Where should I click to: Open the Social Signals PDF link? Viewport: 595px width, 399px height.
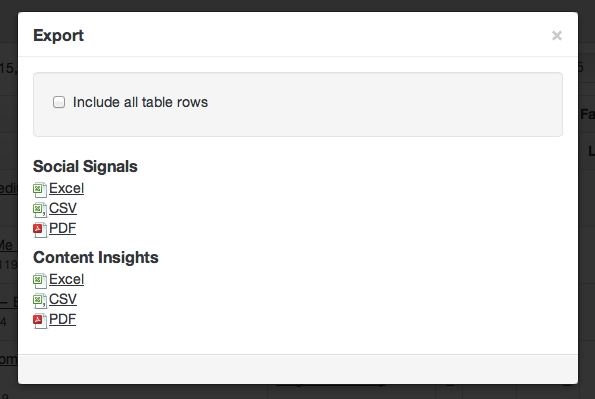pyautogui.click(x=63, y=228)
